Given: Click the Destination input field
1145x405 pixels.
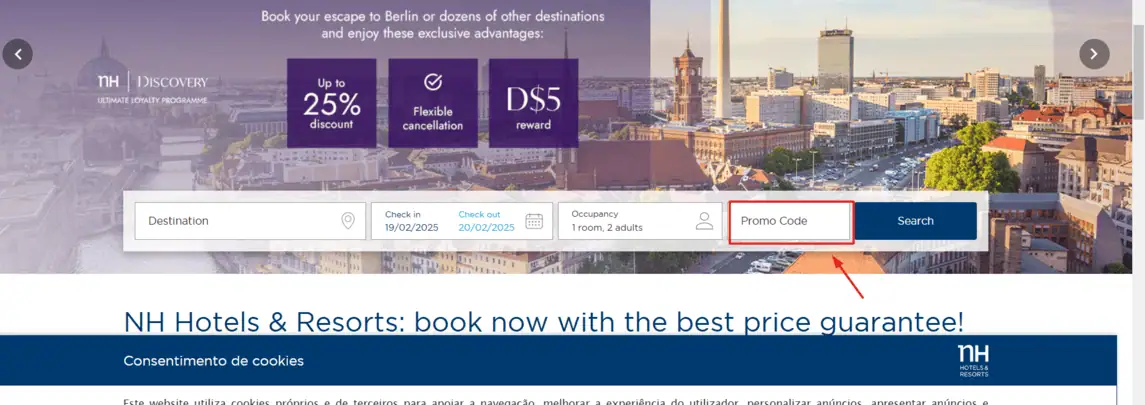Looking at the screenshot, I should point(250,221).
